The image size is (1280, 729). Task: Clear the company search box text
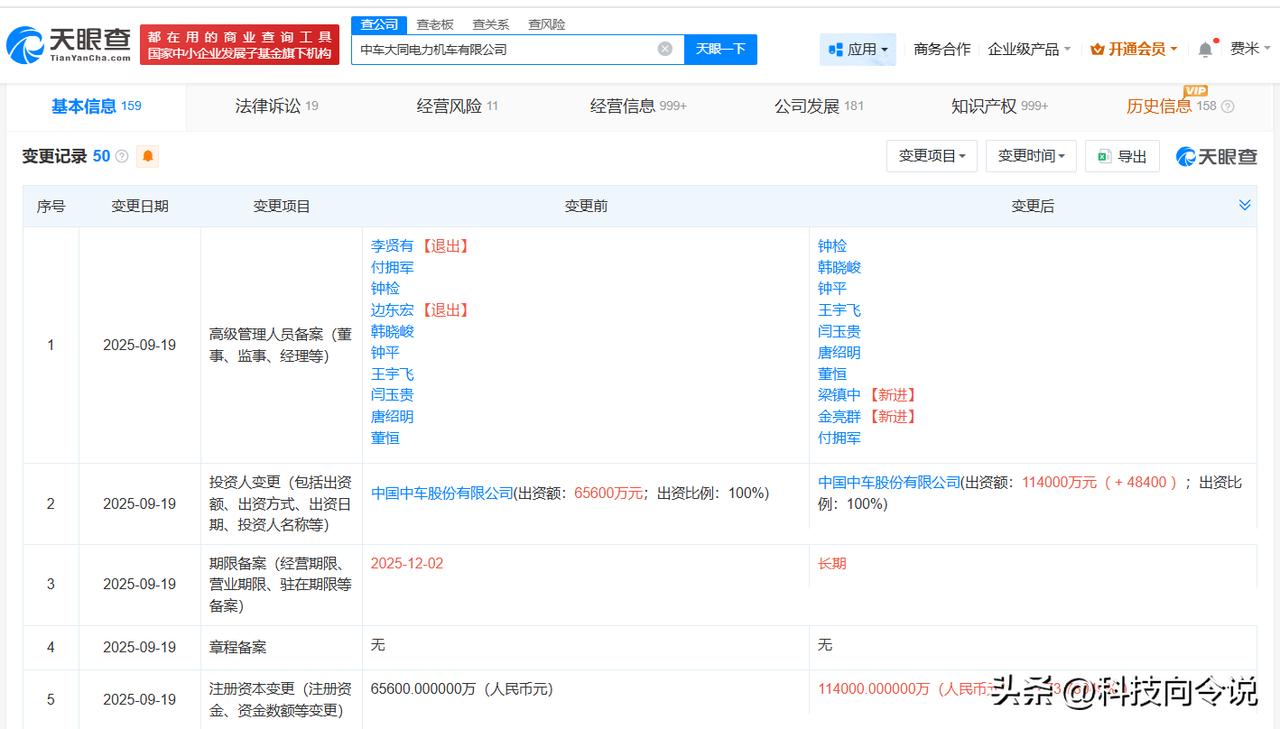click(665, 49)
